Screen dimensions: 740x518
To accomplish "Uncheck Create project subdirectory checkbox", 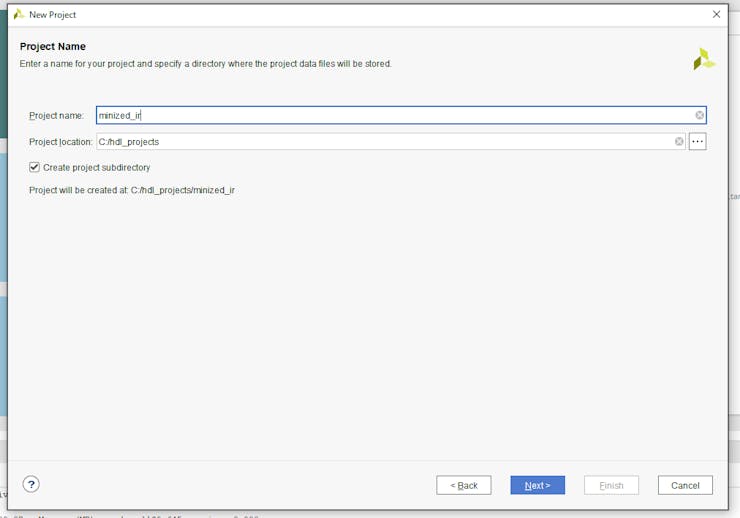I will coord(35,167).
